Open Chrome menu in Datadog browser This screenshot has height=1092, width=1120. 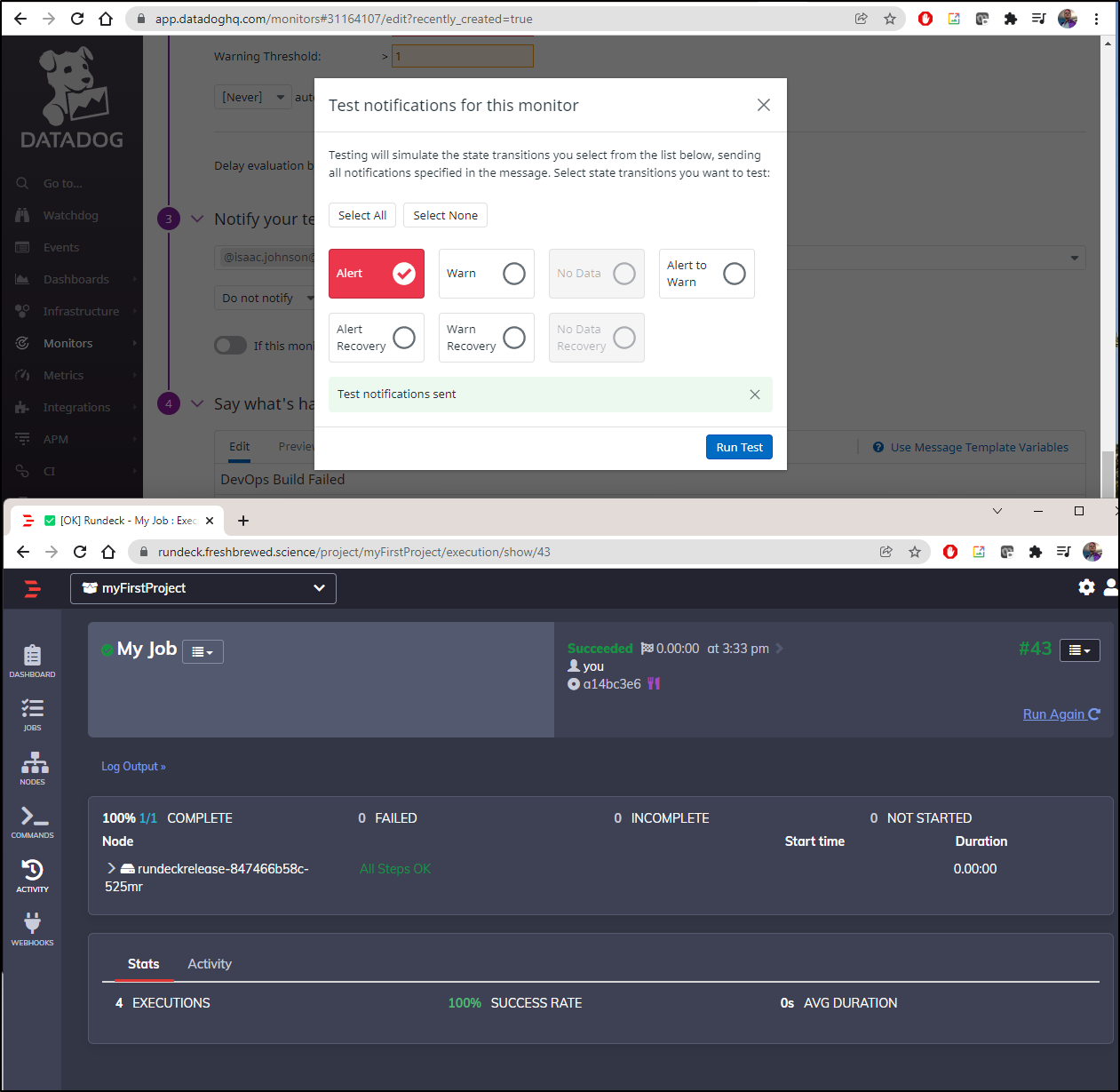[x=1096, y=19]
